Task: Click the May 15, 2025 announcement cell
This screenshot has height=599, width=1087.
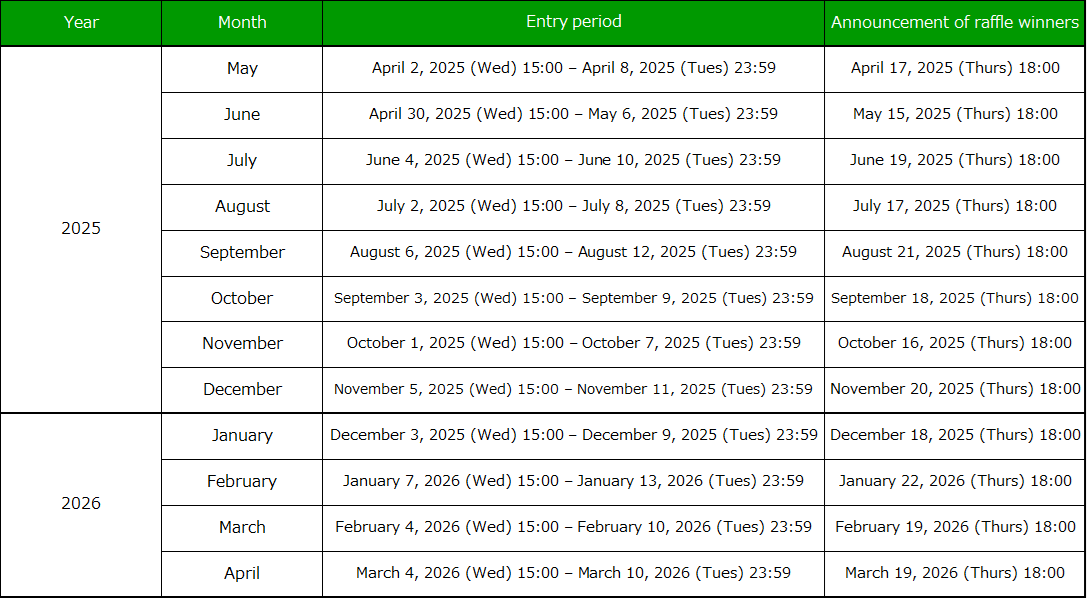Action: 955,114
